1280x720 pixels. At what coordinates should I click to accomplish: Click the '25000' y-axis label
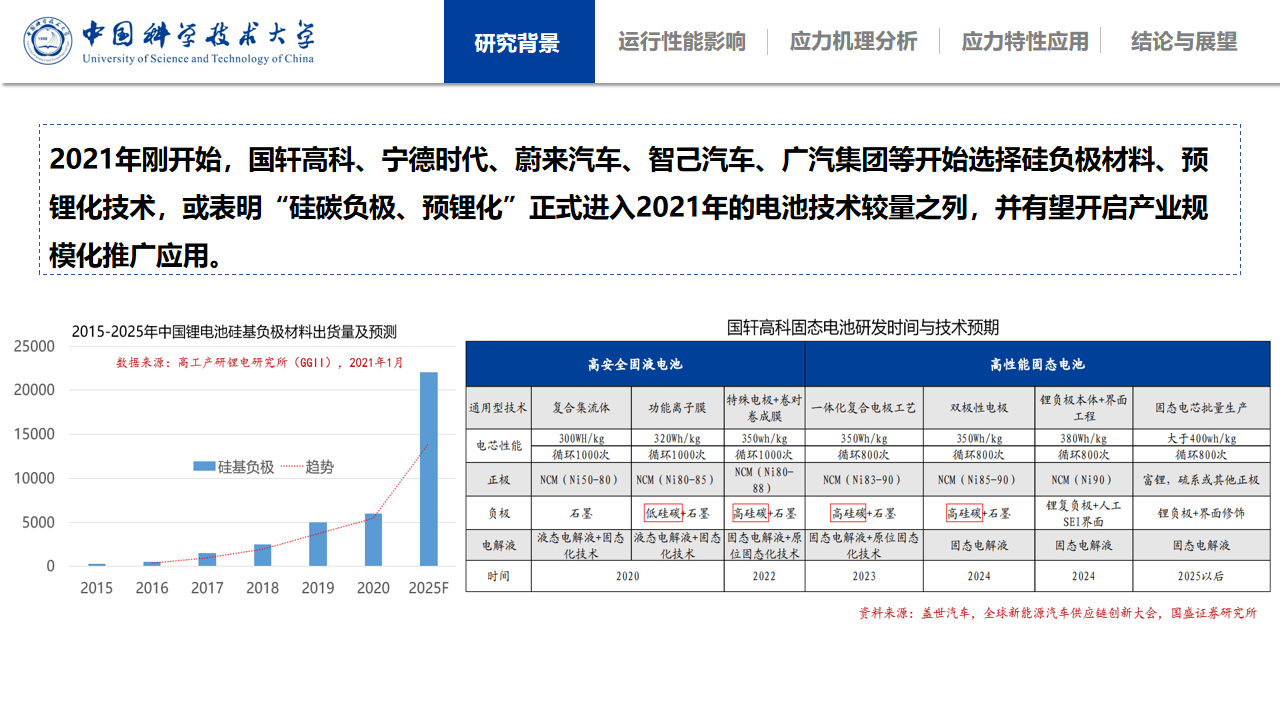point(34,346)
